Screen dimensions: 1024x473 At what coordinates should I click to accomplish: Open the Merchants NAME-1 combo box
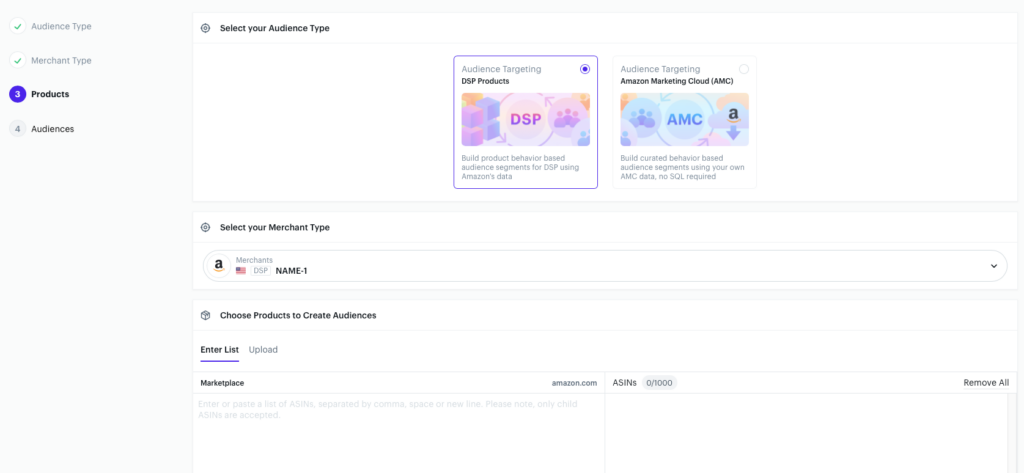(605, 266)
